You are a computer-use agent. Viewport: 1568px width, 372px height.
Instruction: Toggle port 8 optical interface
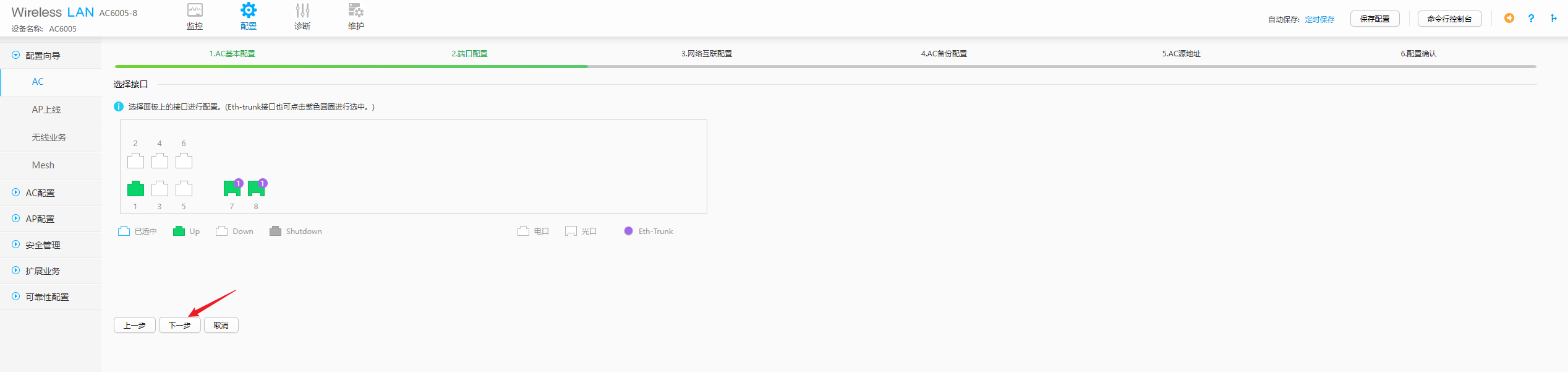(x=256, y=188)
